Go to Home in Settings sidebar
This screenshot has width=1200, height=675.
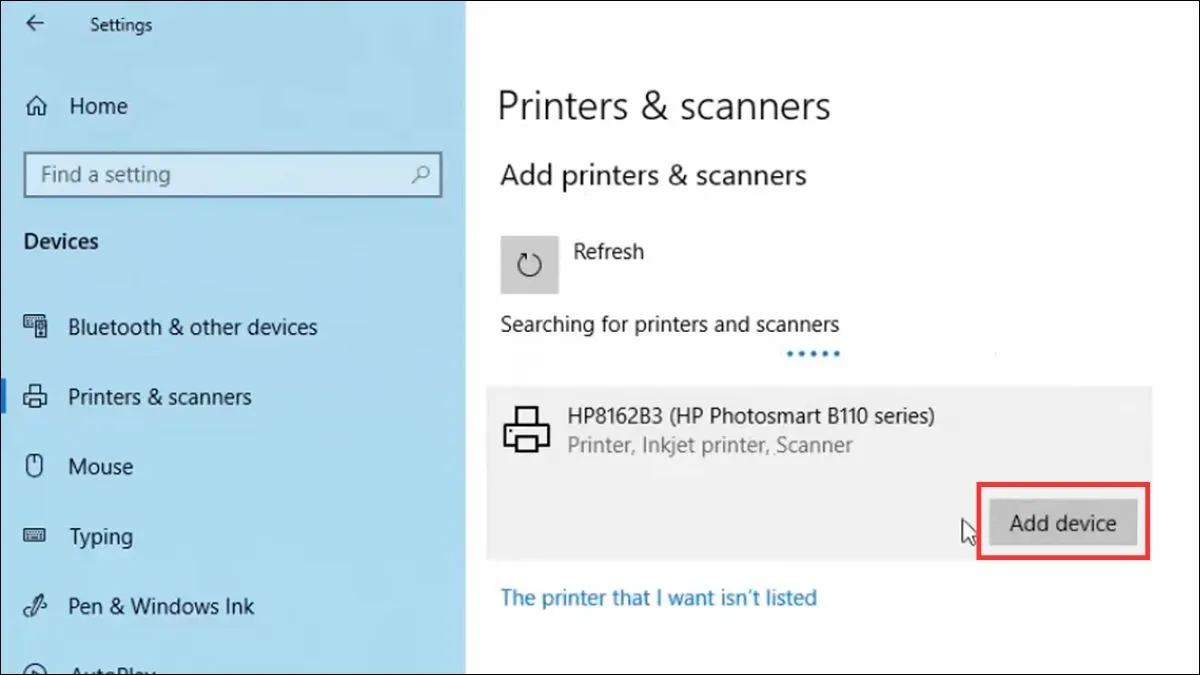click(98, 106)
